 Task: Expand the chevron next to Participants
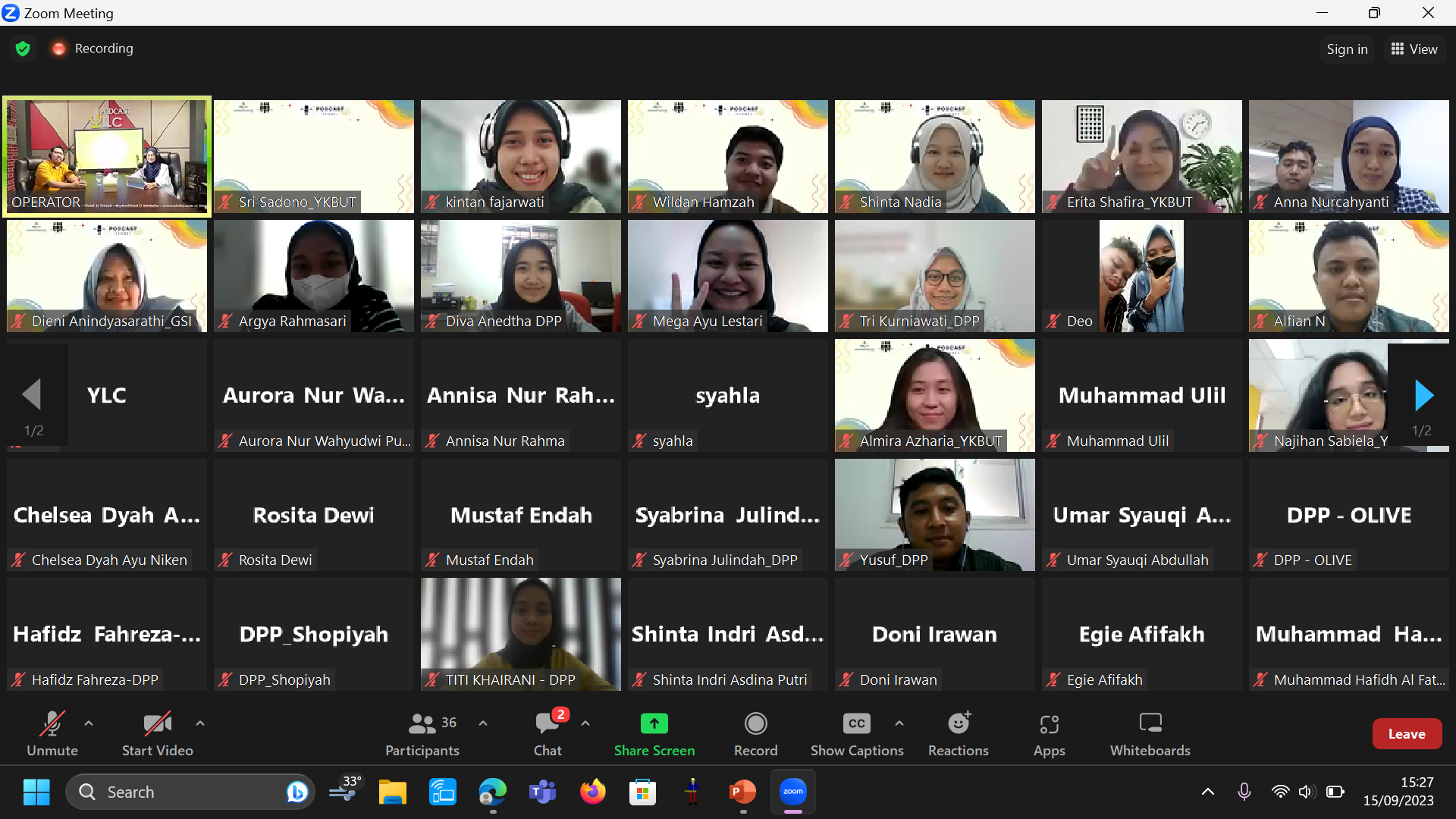(x=483, y=723)
